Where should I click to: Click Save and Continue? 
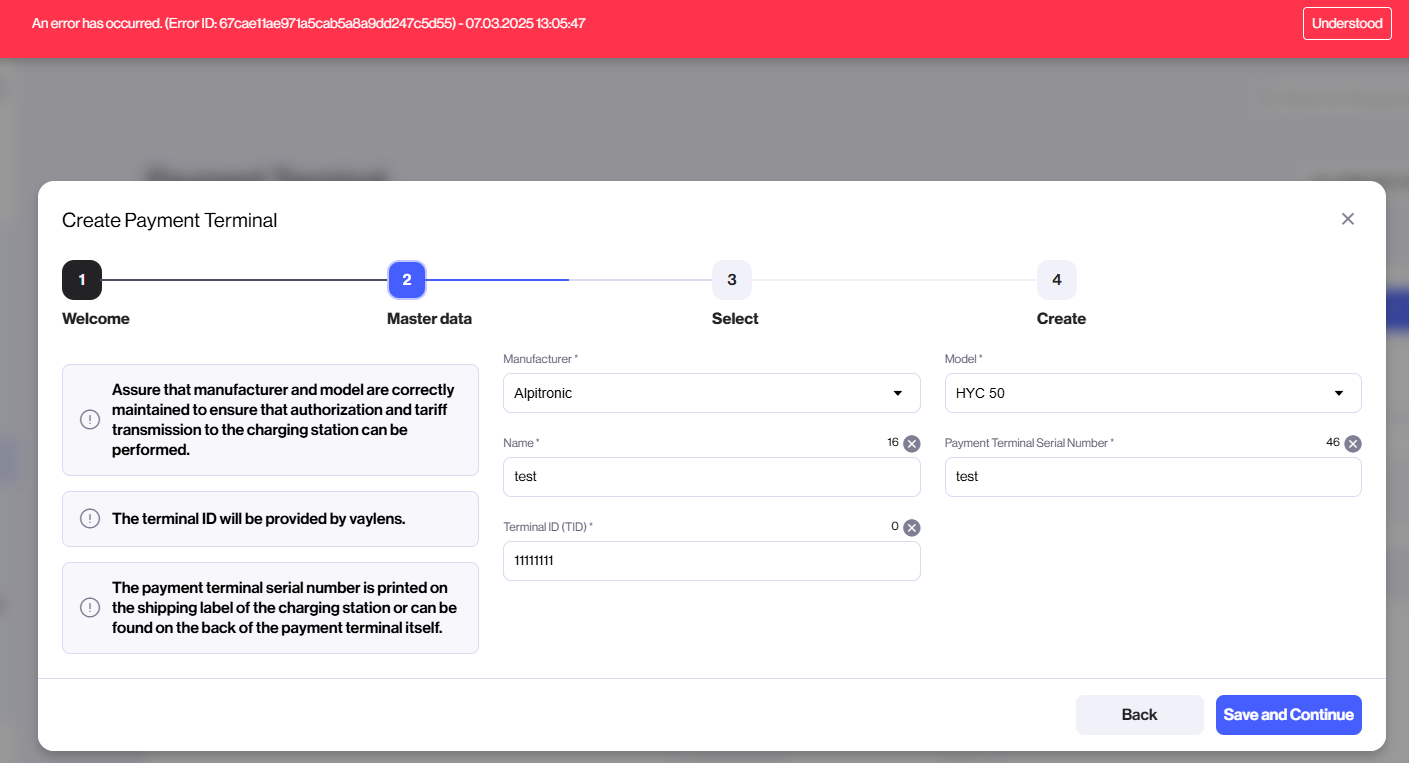click(x=1289, y=715)
